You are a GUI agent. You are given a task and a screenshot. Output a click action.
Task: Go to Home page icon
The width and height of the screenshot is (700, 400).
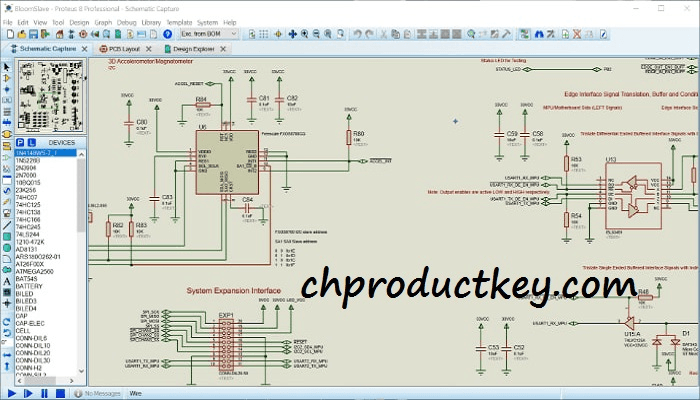[x=59, y=34]
